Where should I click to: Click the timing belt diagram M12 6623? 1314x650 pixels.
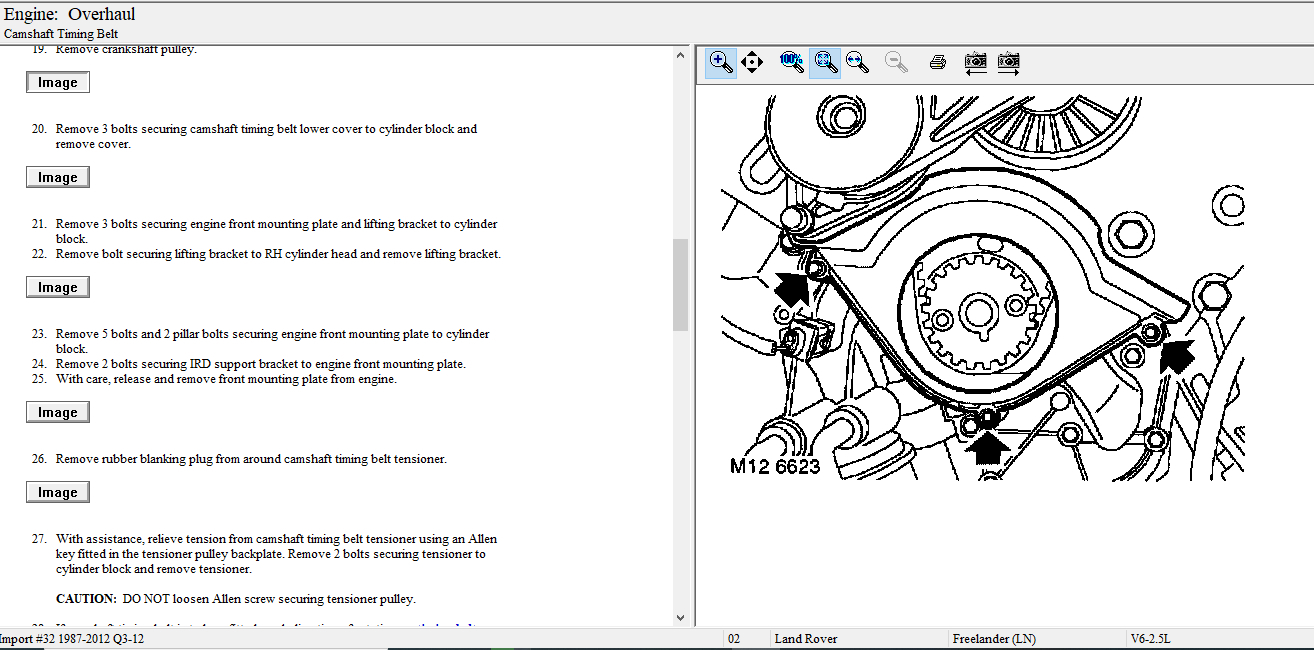(x=980, y=290)
